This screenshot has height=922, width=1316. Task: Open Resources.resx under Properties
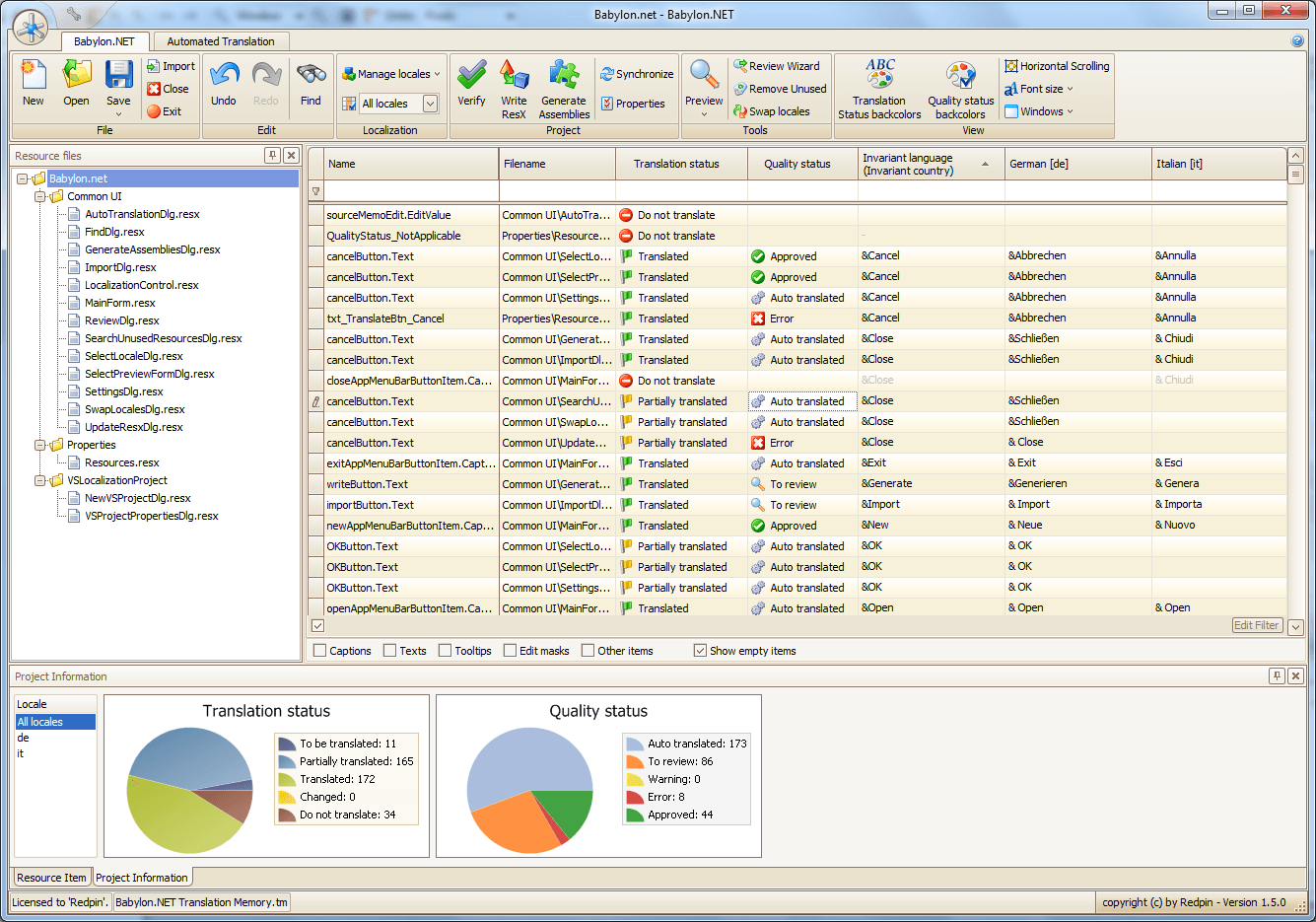[x=121, y=462]
